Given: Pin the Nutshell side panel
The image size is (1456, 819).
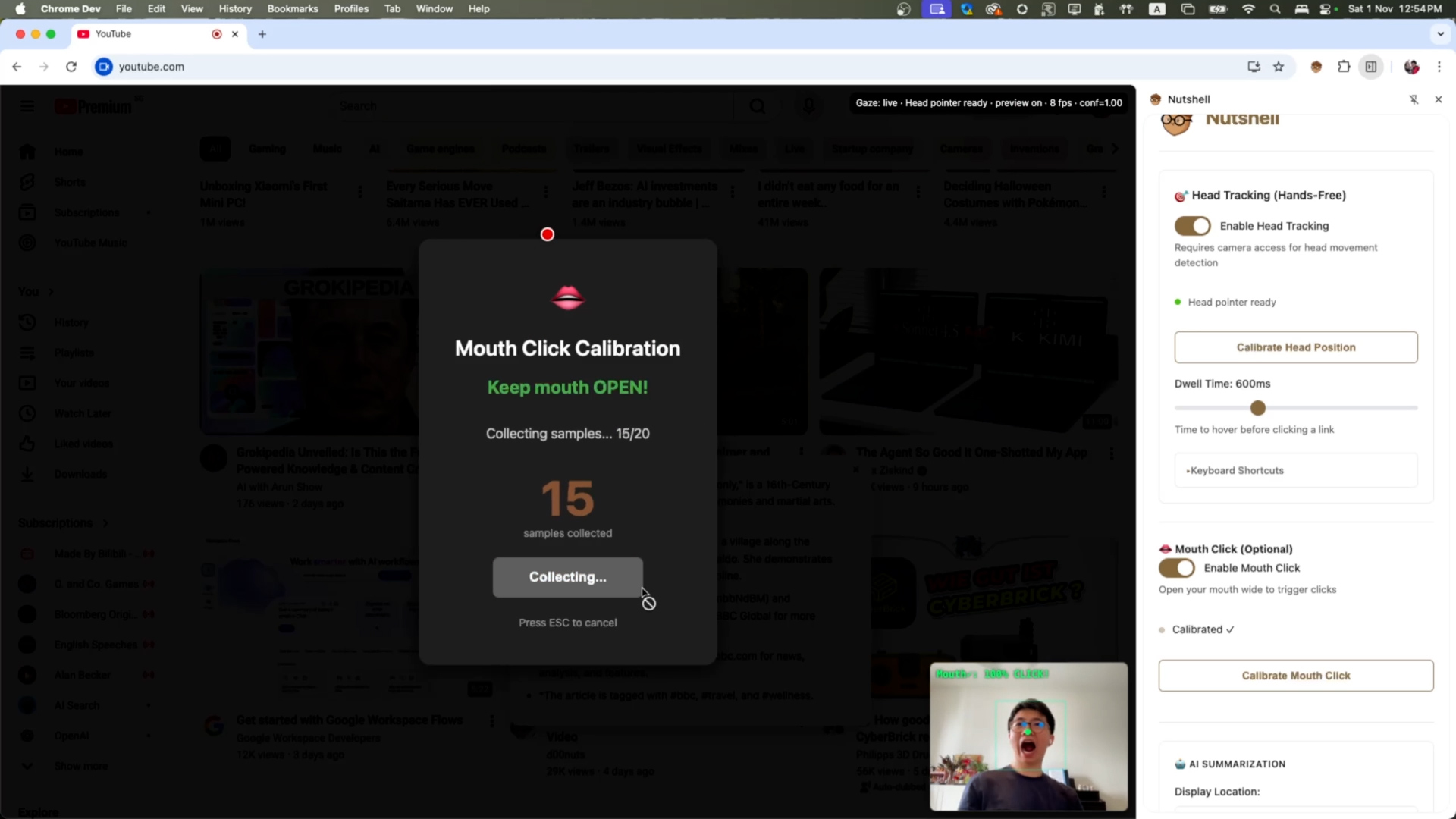Looking at the screenshot, I should (x=1414, y=99).
